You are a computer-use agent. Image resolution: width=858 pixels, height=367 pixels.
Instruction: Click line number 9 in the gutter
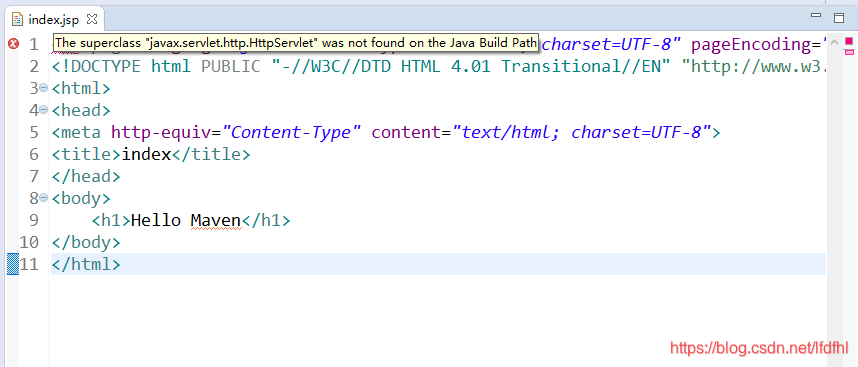tap(34, 220)
